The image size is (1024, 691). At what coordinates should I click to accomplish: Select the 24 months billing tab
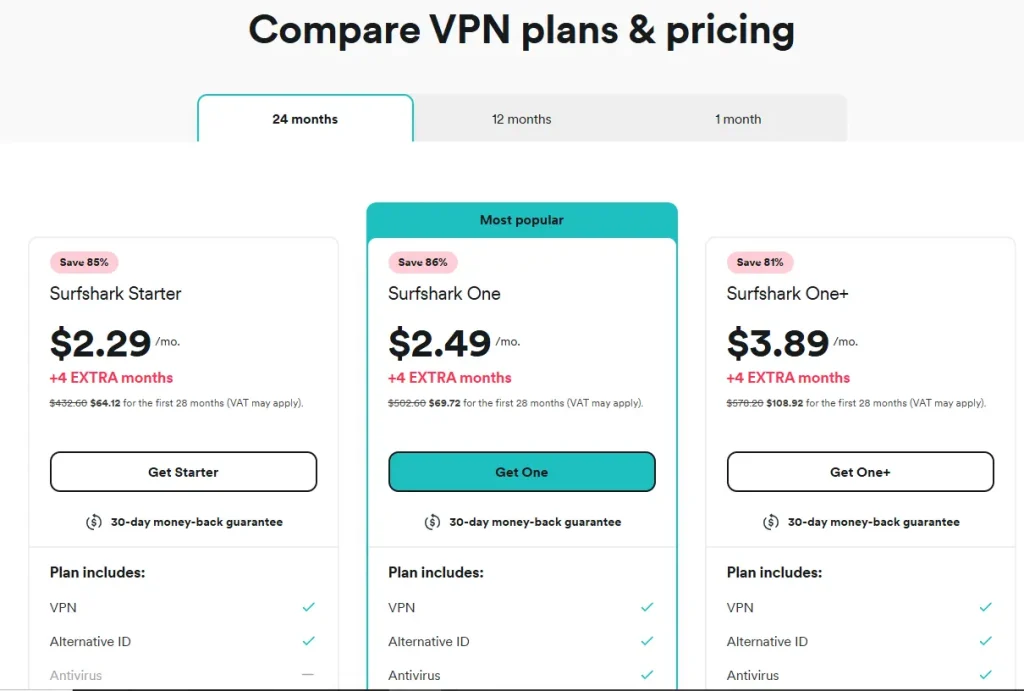pos(305,119)
